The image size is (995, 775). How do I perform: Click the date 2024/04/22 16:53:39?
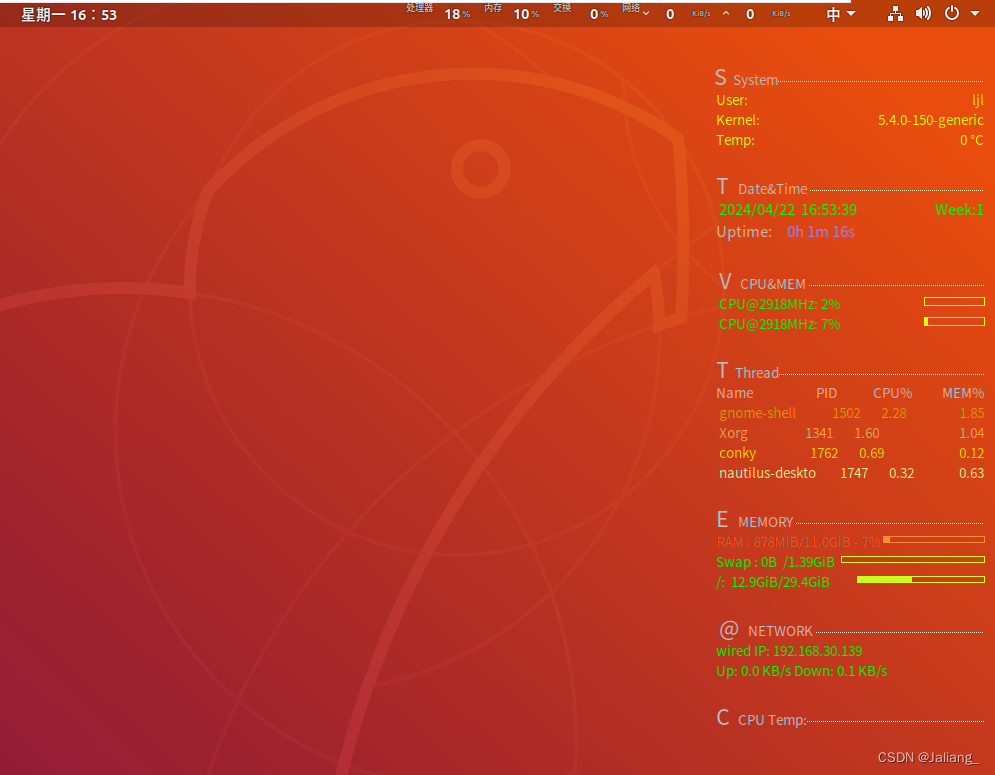(x=787, y=210)
